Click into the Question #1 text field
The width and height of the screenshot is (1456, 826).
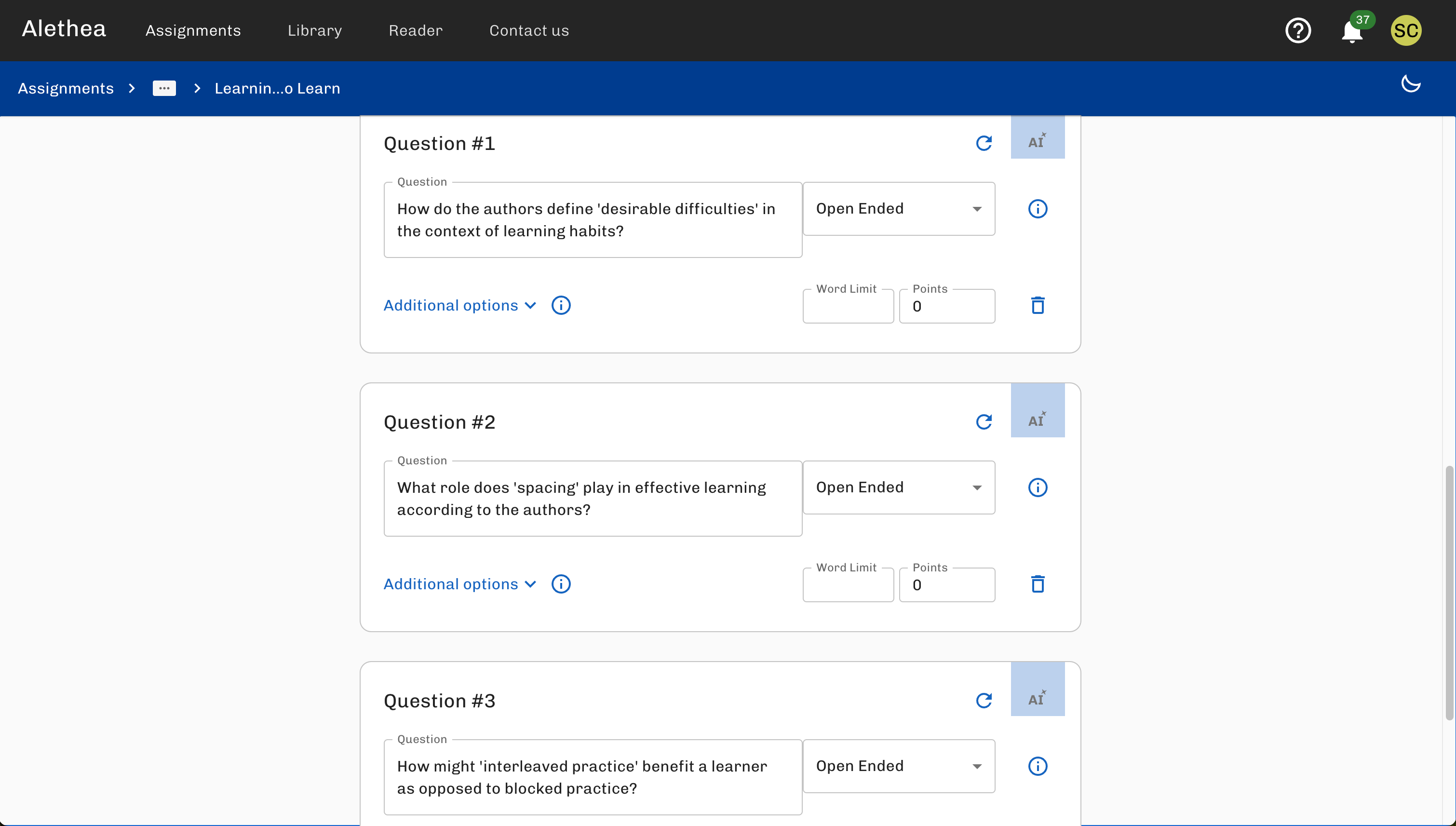593,220
